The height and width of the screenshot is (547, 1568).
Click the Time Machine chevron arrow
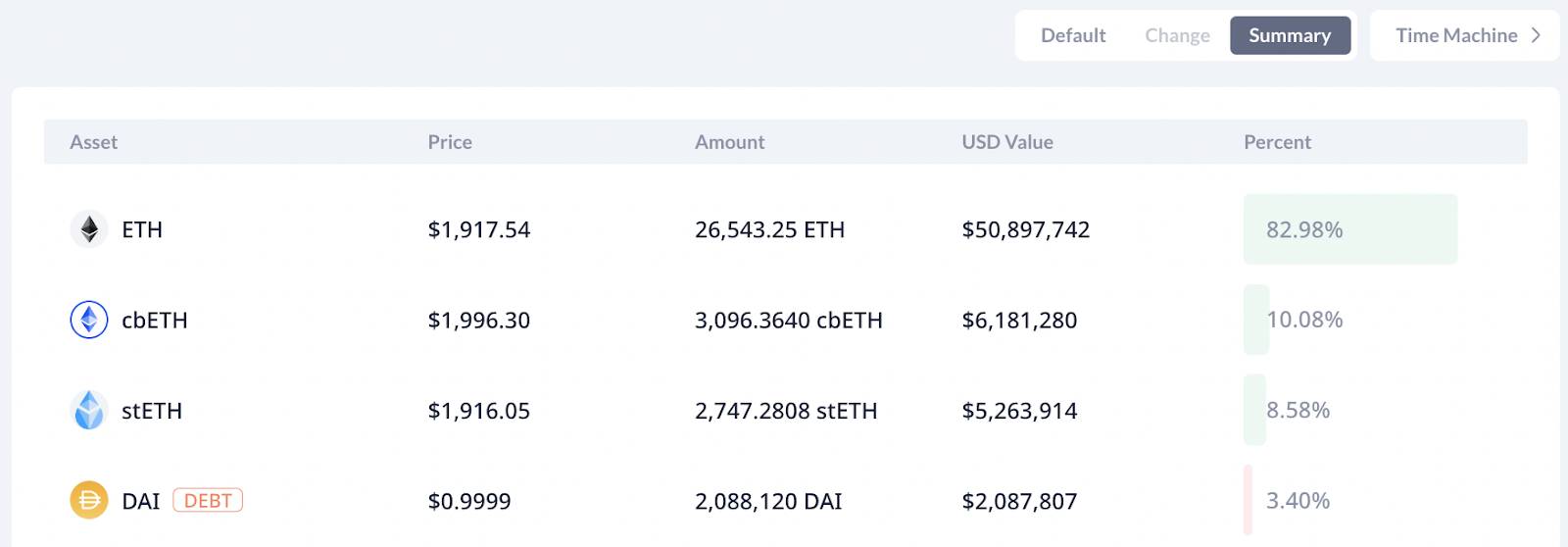point(1536,35)
